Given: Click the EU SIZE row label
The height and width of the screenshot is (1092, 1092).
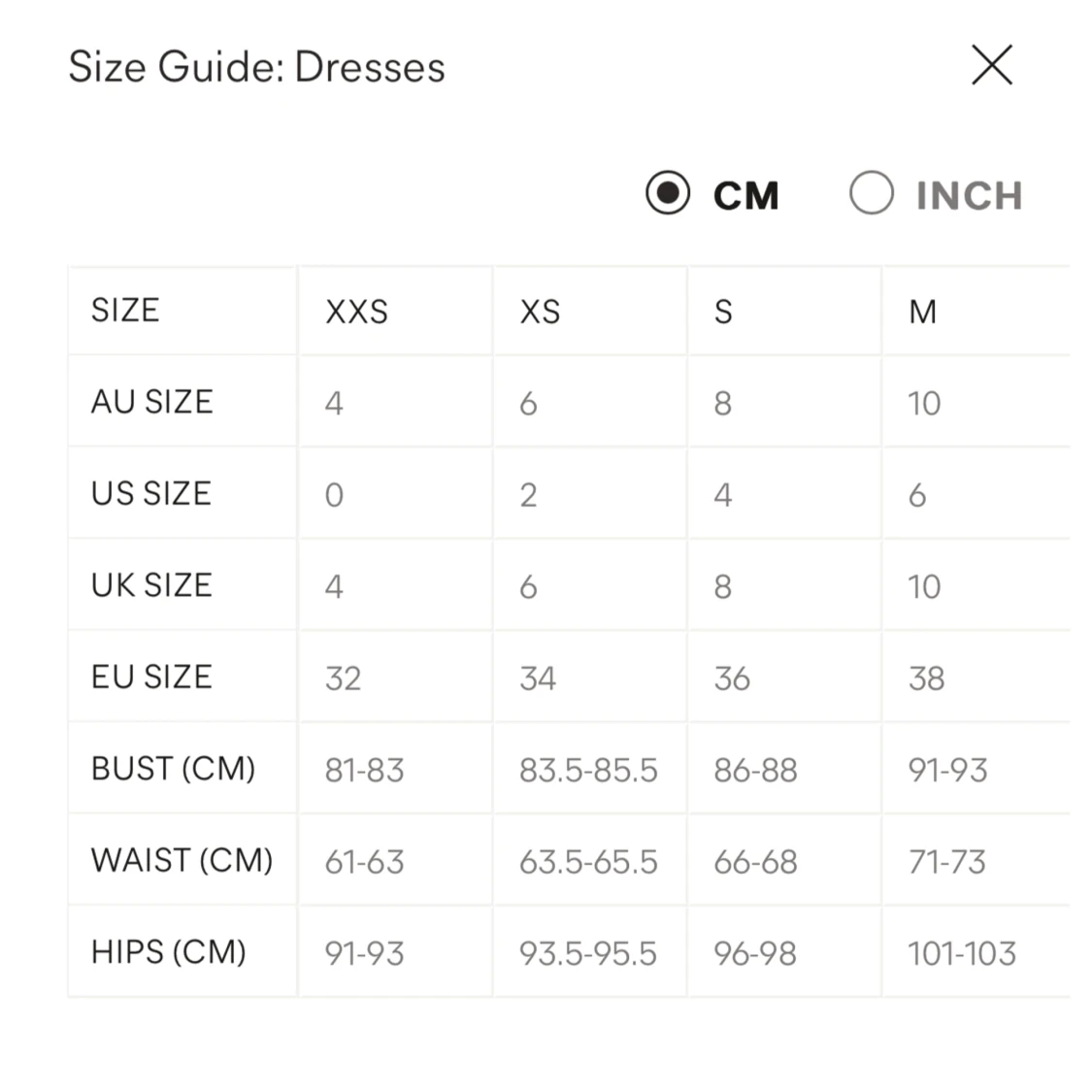Looking at the screenshot, I should point(151,677).
